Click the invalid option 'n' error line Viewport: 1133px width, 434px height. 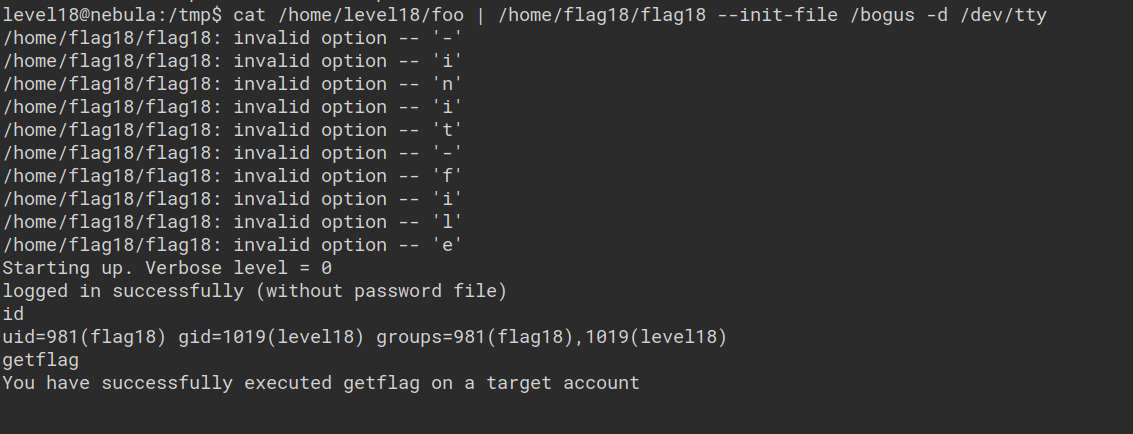(x=232, y=84)
